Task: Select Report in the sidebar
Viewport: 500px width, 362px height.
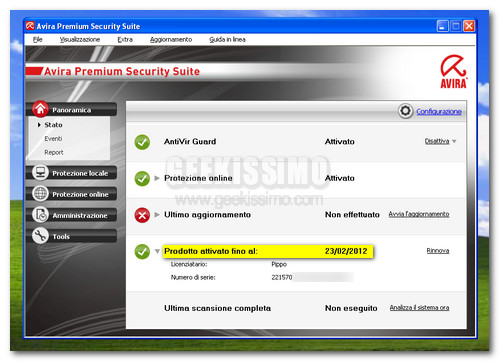Action: point(54,152)
